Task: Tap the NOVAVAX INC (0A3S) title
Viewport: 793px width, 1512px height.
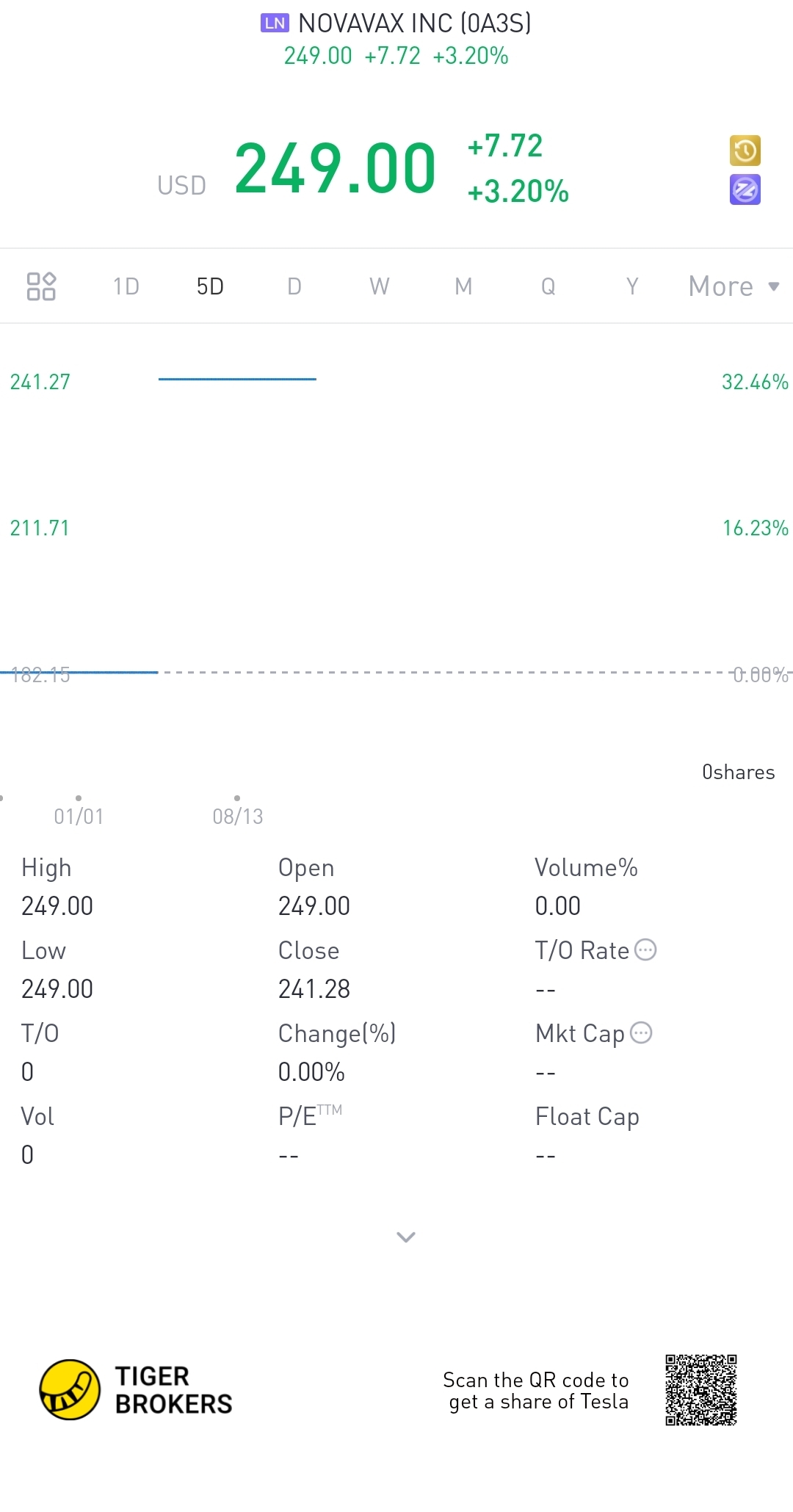Action: [415, 23]
